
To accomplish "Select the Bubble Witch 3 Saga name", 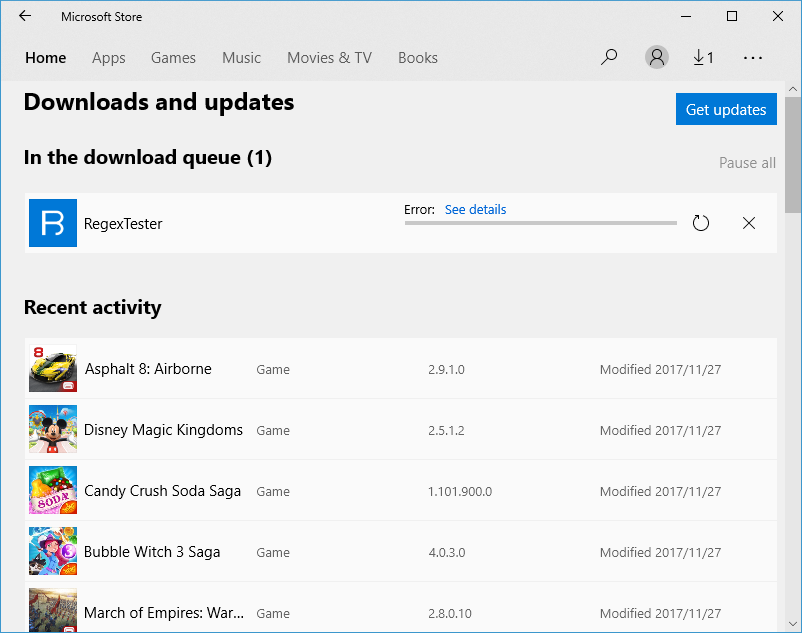I will pyautogui.click(x=152, y=552).
